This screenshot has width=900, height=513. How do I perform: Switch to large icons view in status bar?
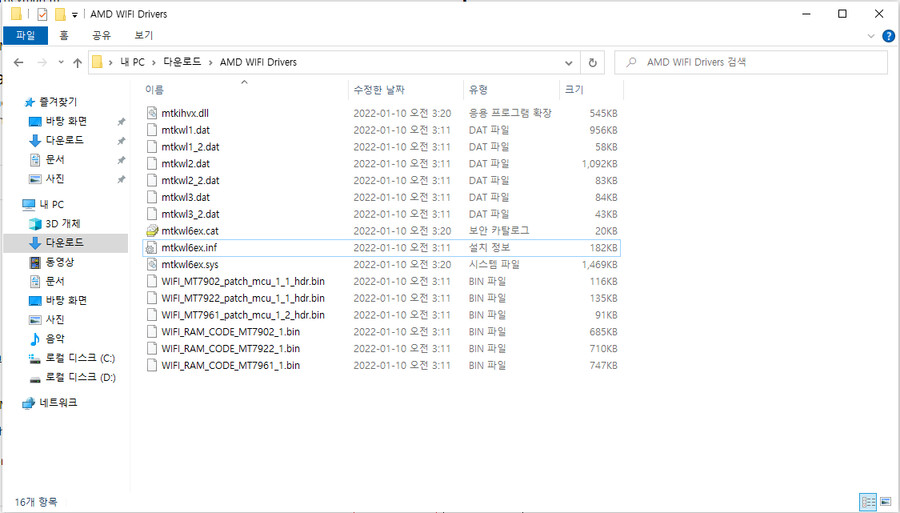pos(886,503)
